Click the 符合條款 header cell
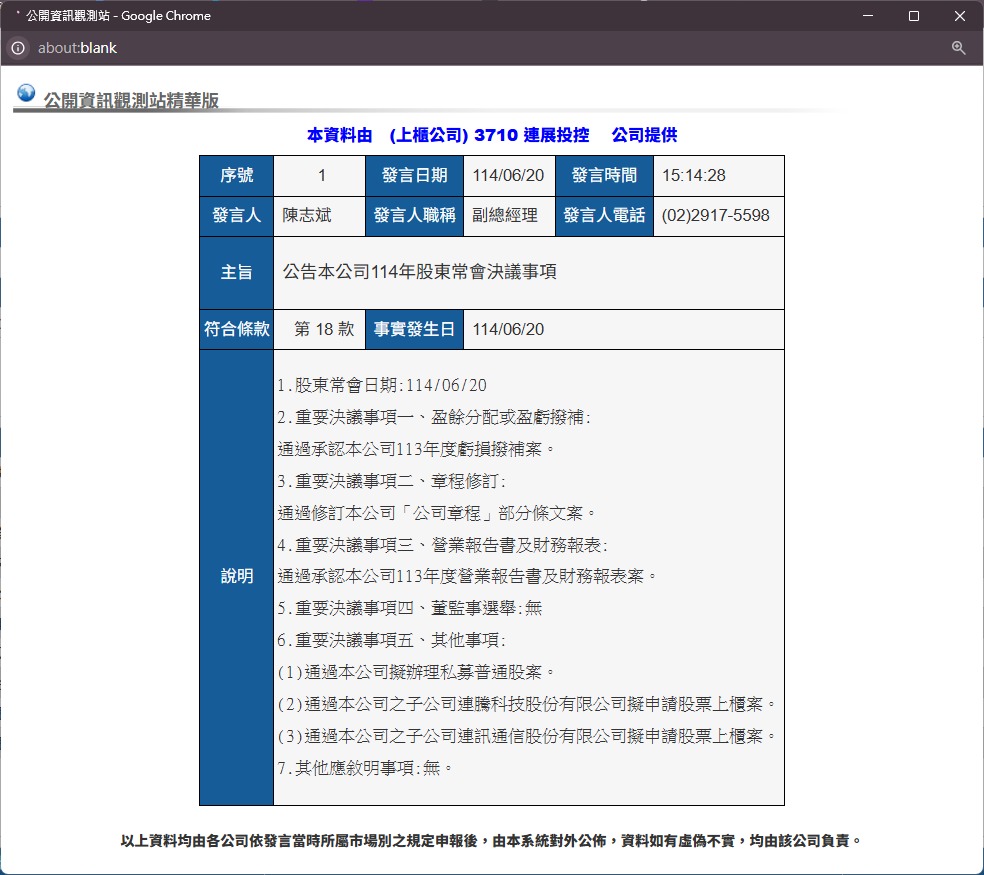 click(237, 330)
